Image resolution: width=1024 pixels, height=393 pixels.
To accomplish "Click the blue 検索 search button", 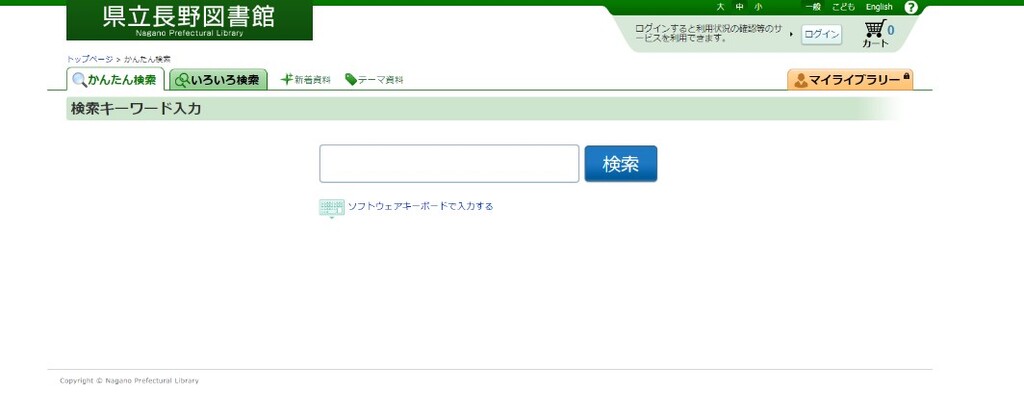I will pos(620,164).
